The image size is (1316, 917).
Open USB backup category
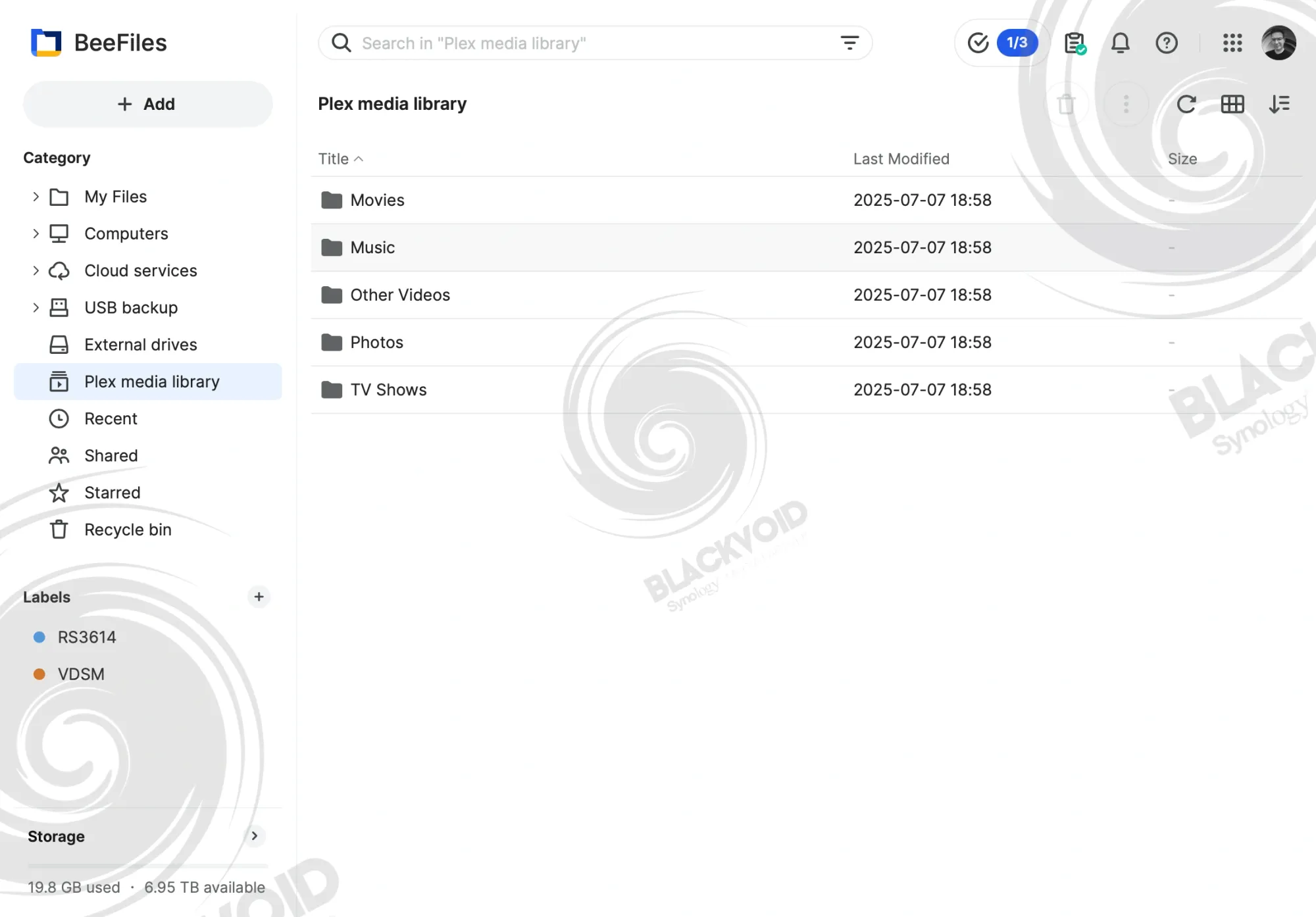click(x=148, y=307)
